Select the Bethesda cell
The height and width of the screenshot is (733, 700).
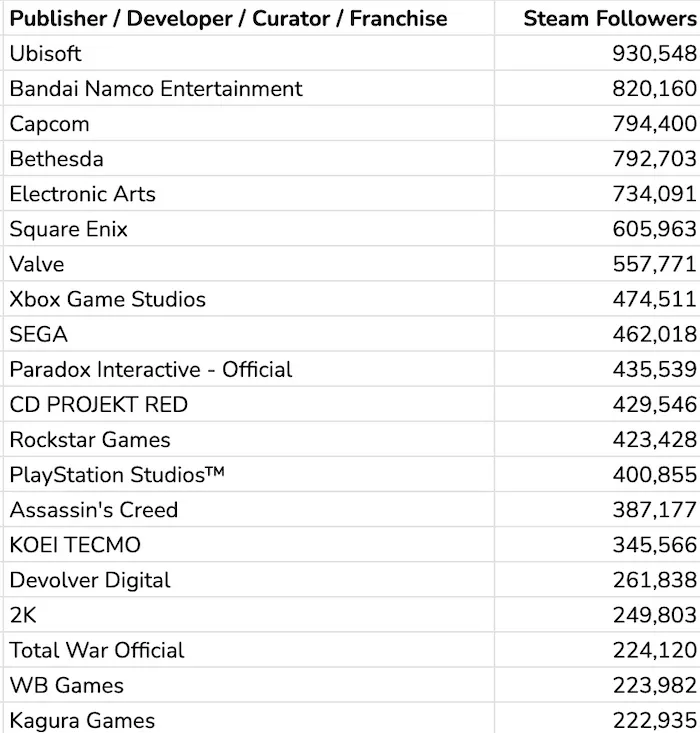[56, 159]
